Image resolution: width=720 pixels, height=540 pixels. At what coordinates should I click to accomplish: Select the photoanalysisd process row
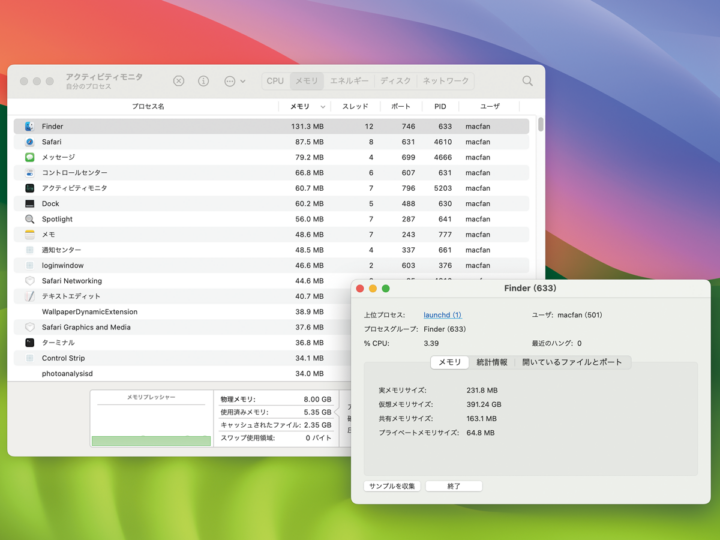182,374
